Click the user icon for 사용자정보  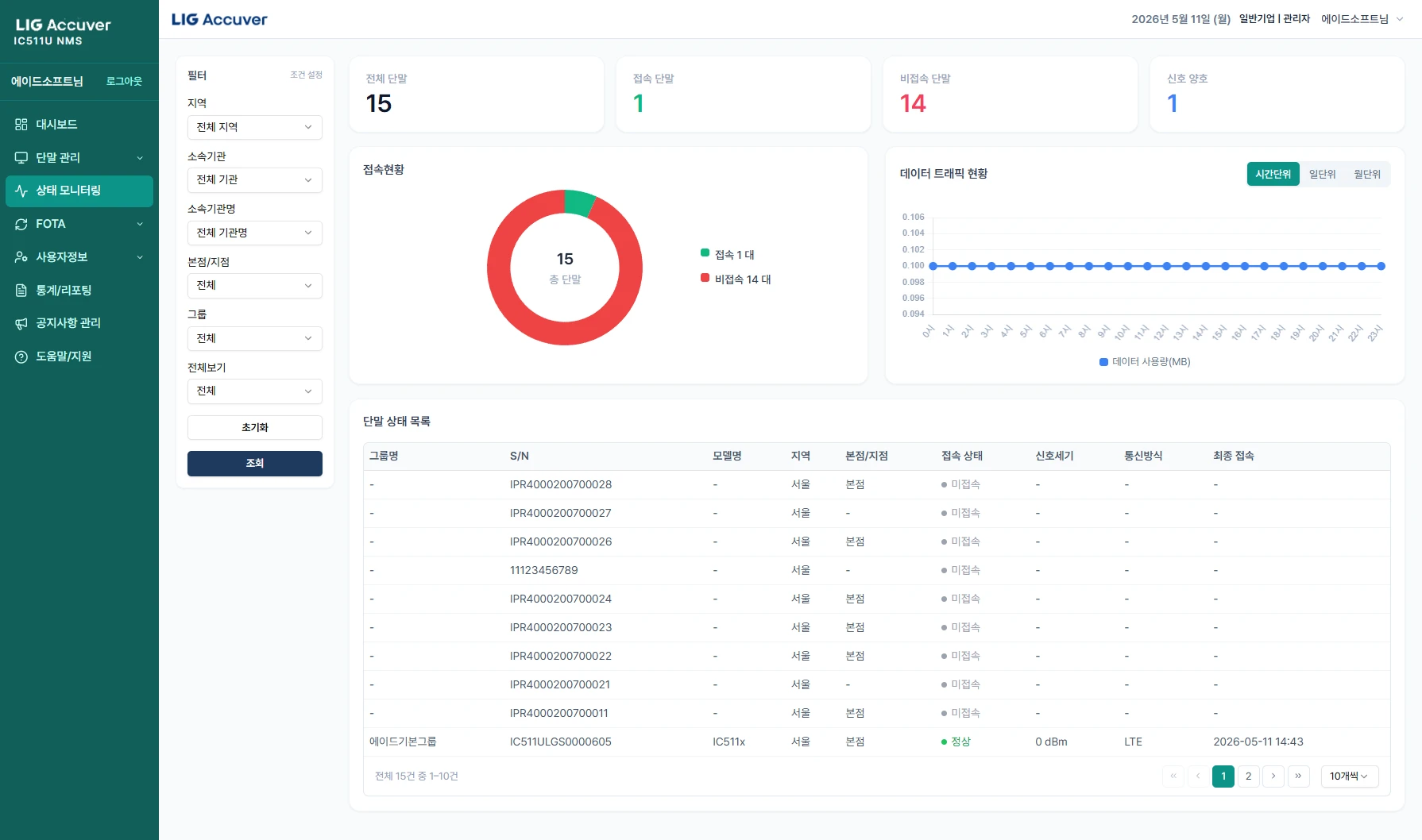click(21, 257)
